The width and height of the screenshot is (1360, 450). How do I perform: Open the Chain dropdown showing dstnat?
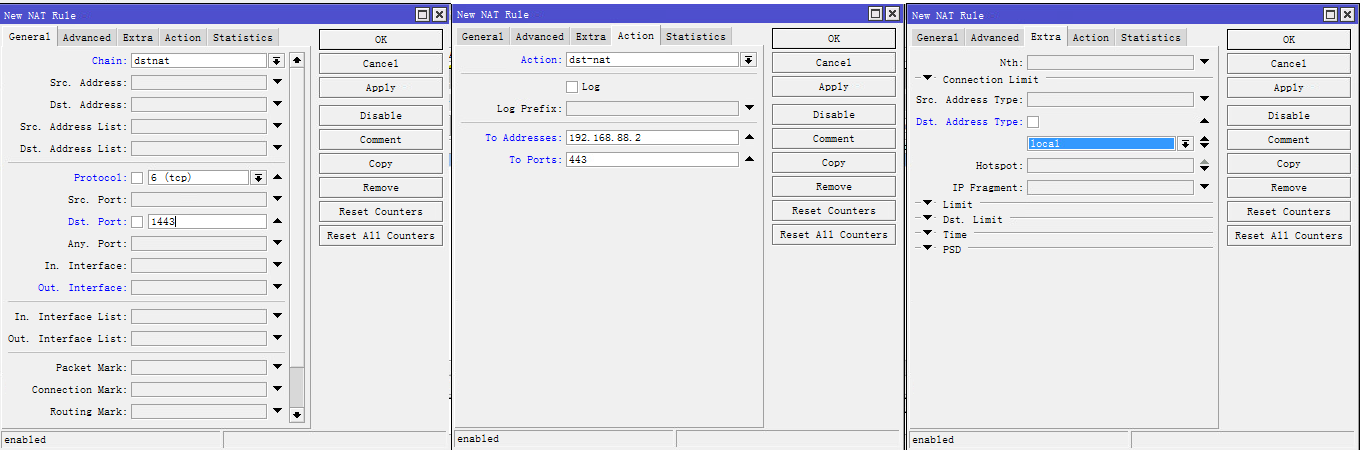tap(276, 61)
